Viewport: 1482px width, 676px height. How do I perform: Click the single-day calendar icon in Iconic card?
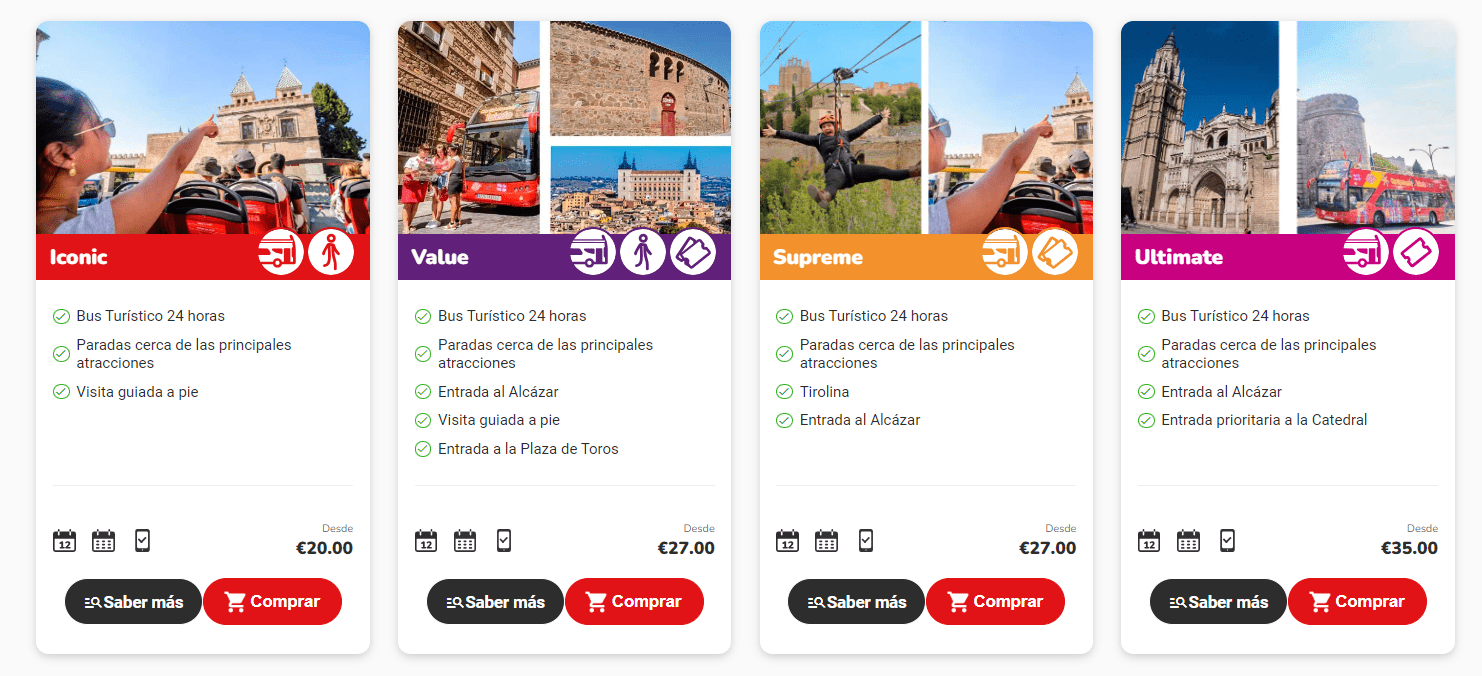click(x=65, y=541)
